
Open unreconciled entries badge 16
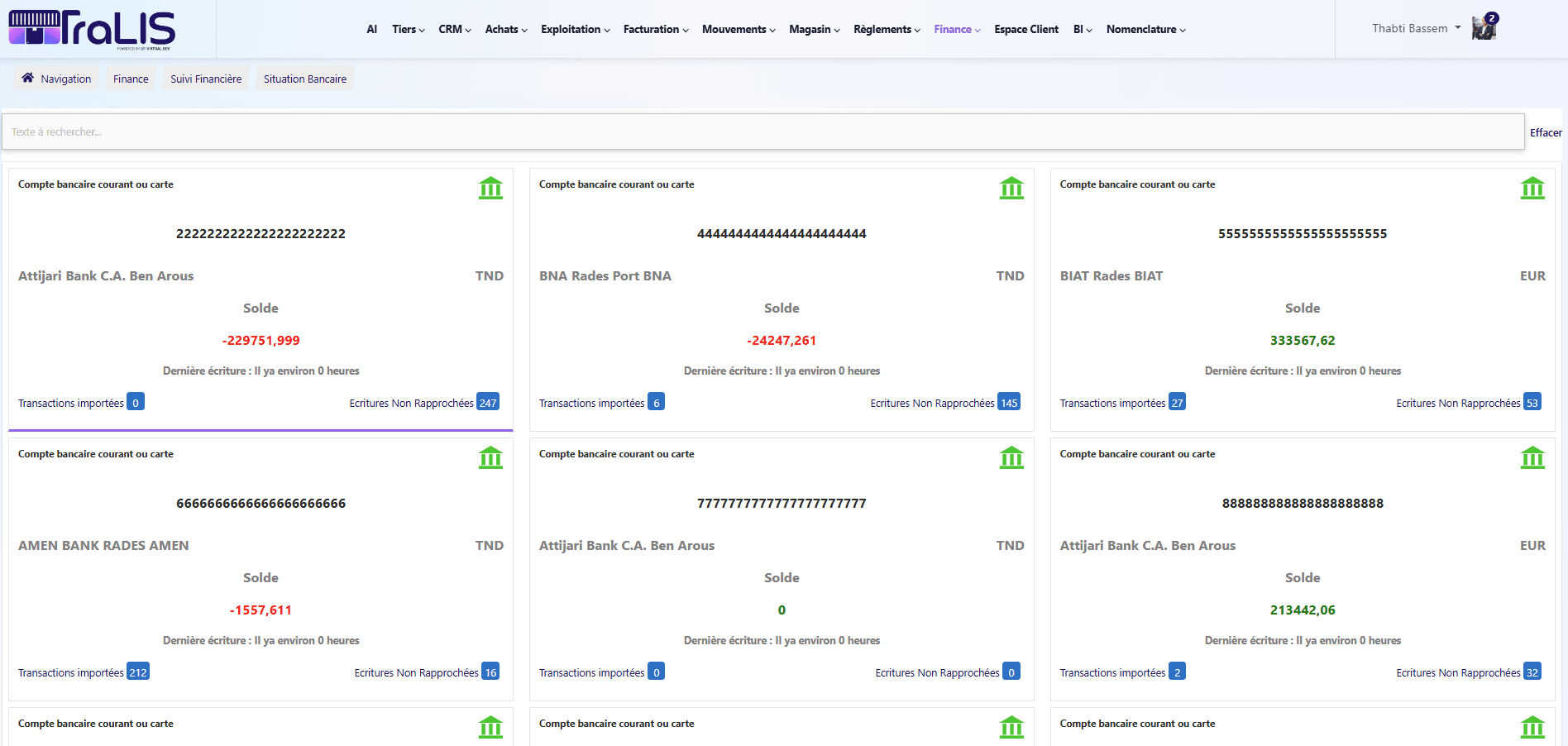[490, 672]
